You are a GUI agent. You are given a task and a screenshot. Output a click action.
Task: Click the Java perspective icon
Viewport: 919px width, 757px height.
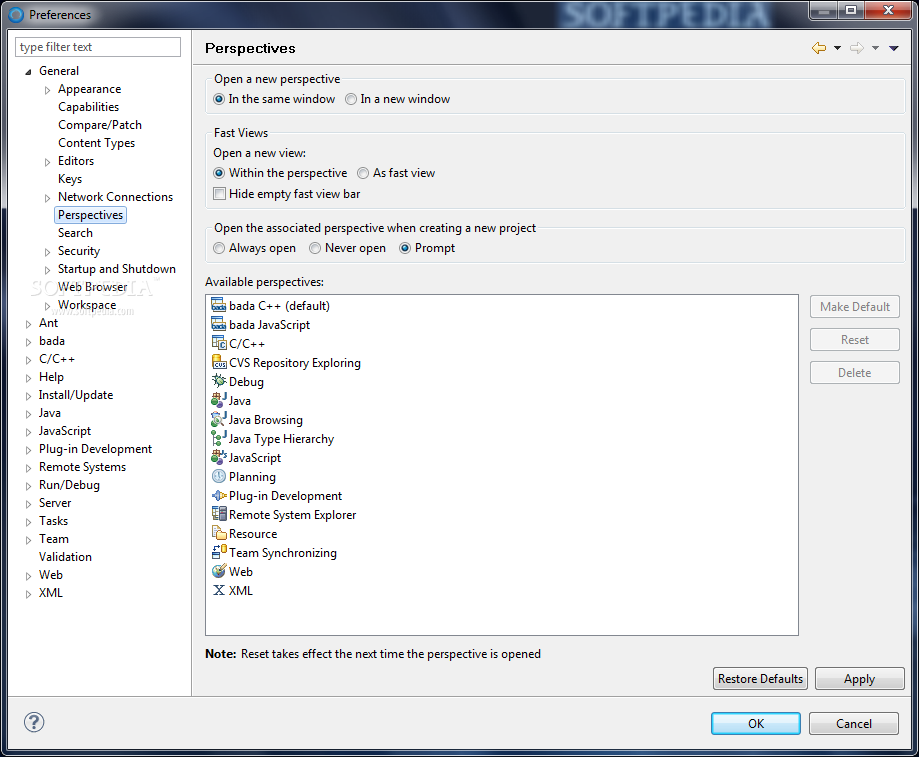pos(219,400)
